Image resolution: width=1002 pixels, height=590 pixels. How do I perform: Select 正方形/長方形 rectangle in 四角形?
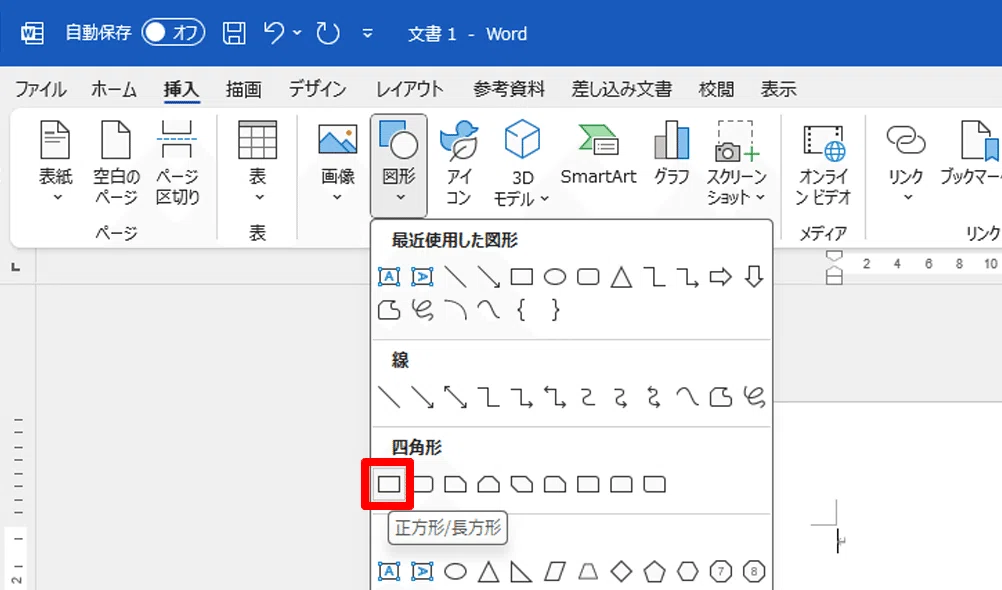(389, 484)
